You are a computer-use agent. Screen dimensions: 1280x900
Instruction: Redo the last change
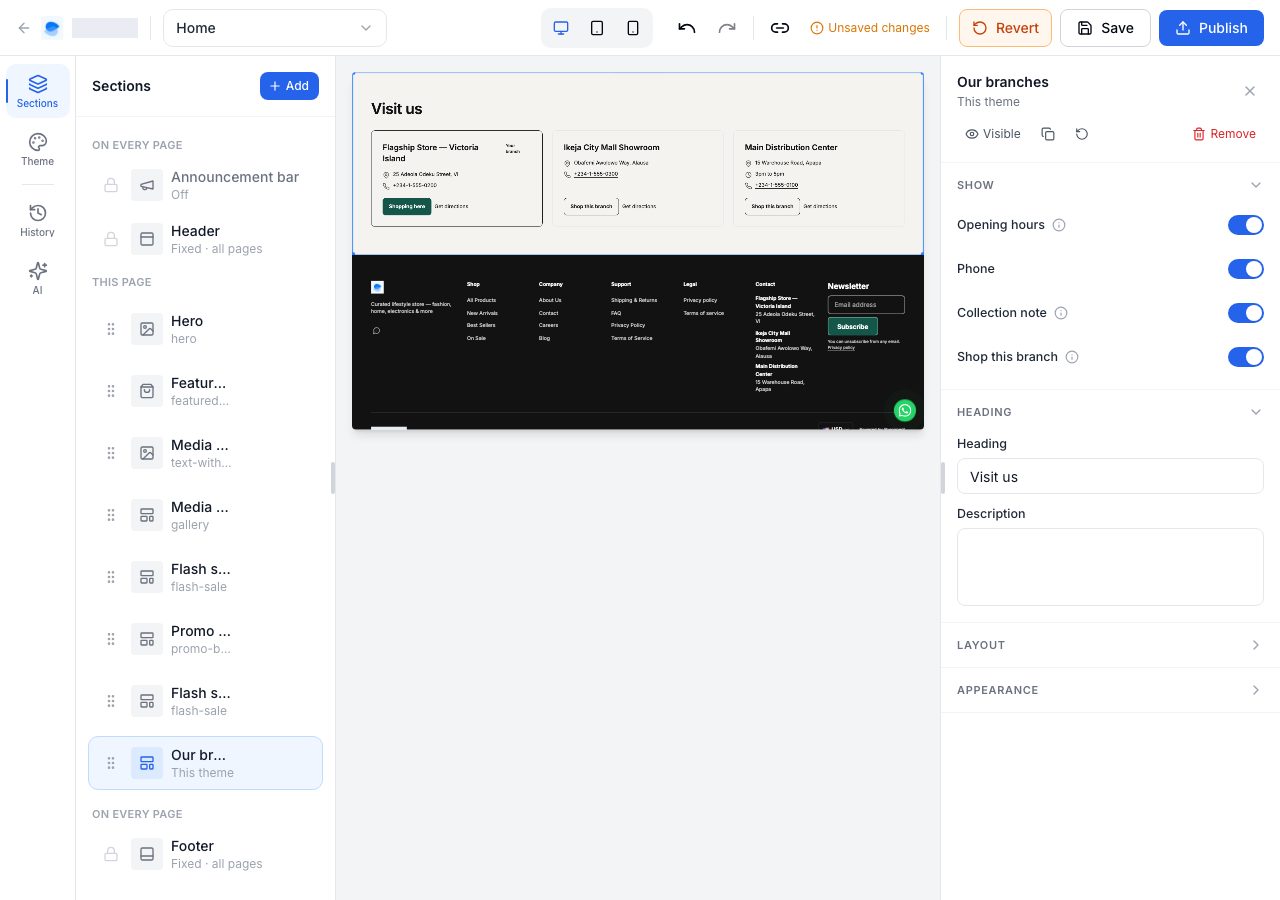(x=727, y=28)
